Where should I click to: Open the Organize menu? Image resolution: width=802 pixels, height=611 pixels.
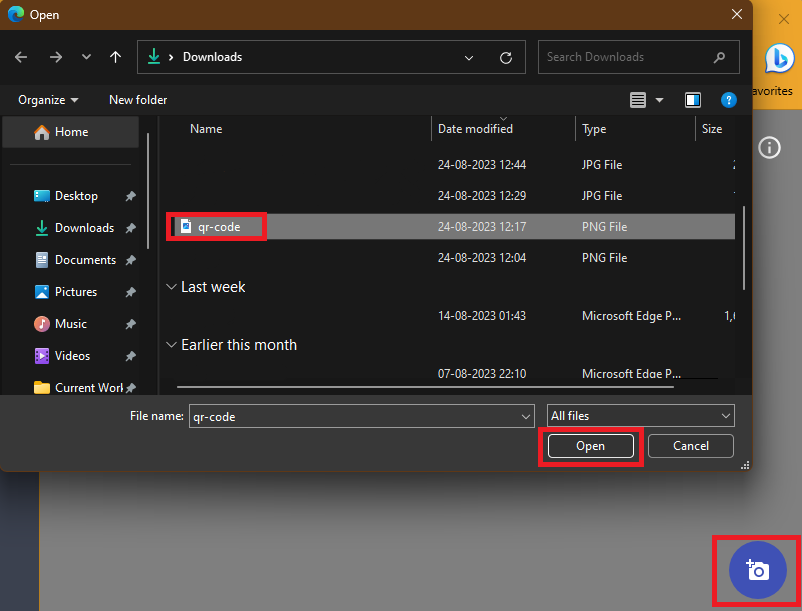pyautogui.click(x=48, y=100)
